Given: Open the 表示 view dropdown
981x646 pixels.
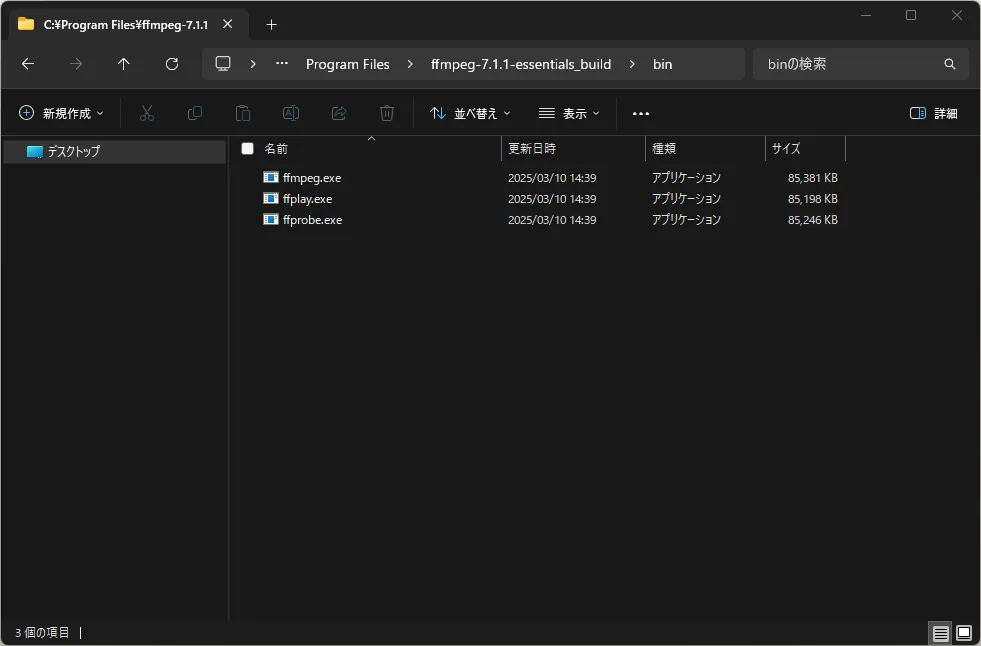Looking at the screenshot, I should pyautogui.click(x=569, y=113).
